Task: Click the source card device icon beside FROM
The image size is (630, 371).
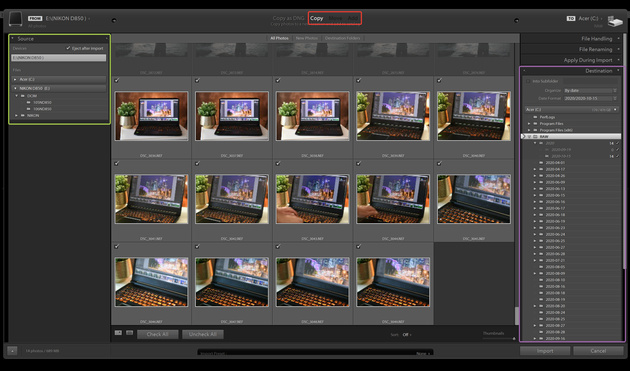Action: (16, 18)
